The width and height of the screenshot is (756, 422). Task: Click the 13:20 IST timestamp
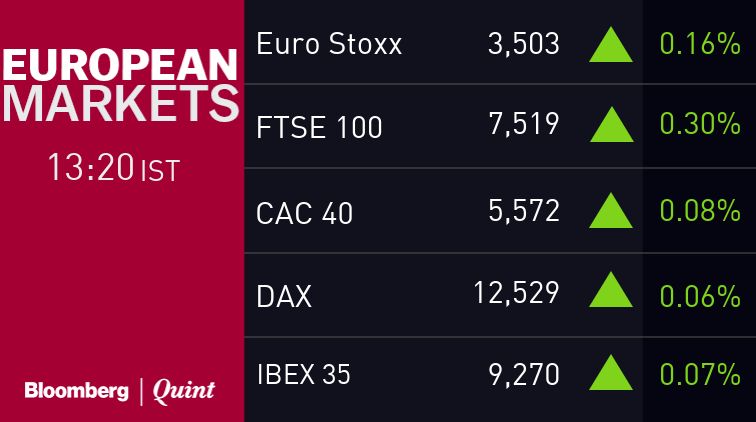pos(113,168)
